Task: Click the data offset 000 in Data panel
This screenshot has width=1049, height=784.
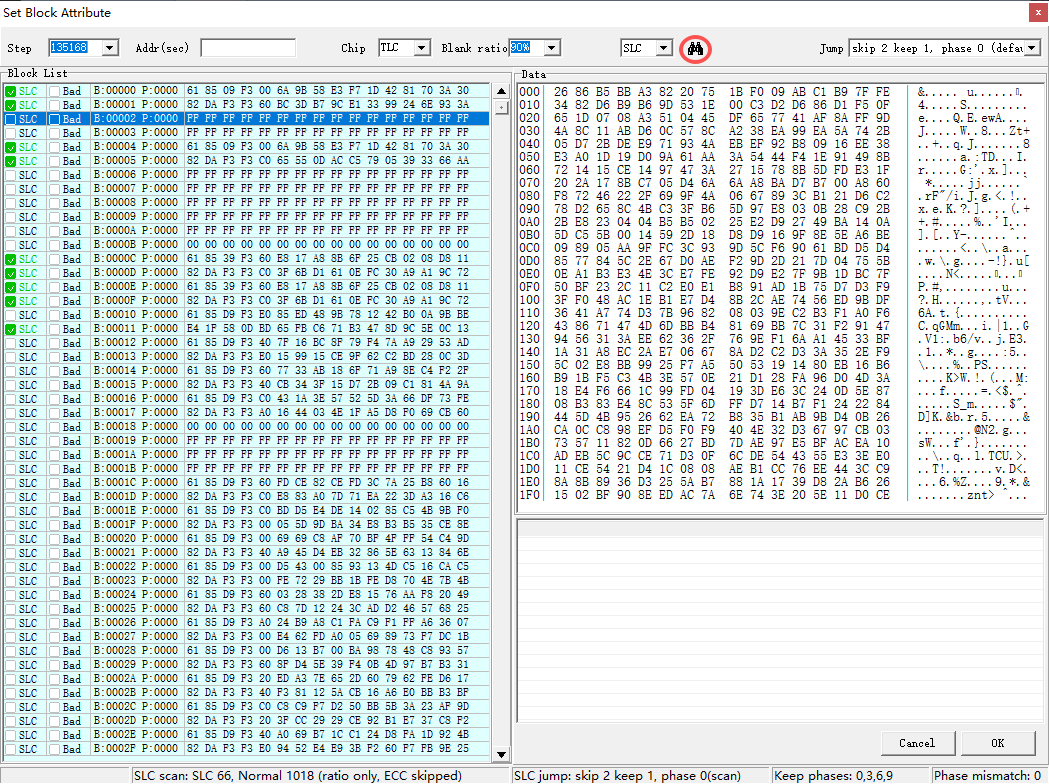Action: click(x=529, y=92)
